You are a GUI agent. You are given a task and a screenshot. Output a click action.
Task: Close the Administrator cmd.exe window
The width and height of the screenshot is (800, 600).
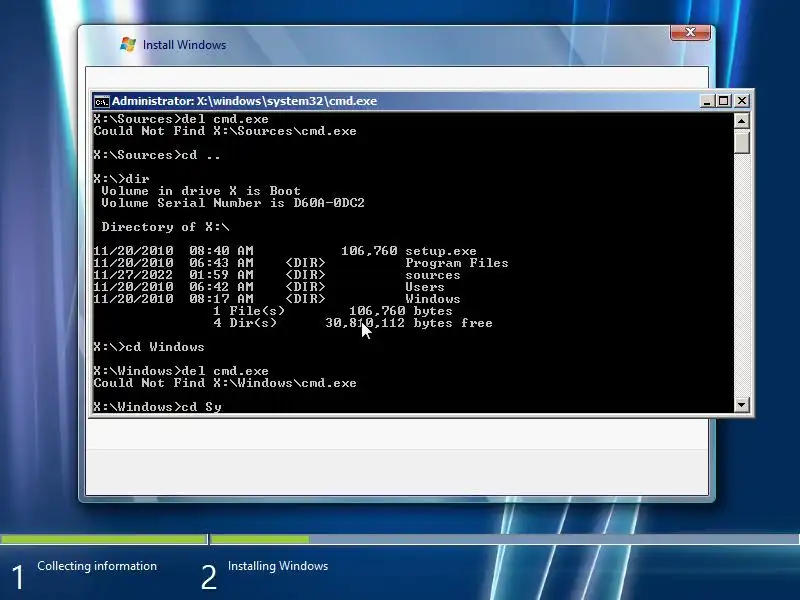pos(741,101)
